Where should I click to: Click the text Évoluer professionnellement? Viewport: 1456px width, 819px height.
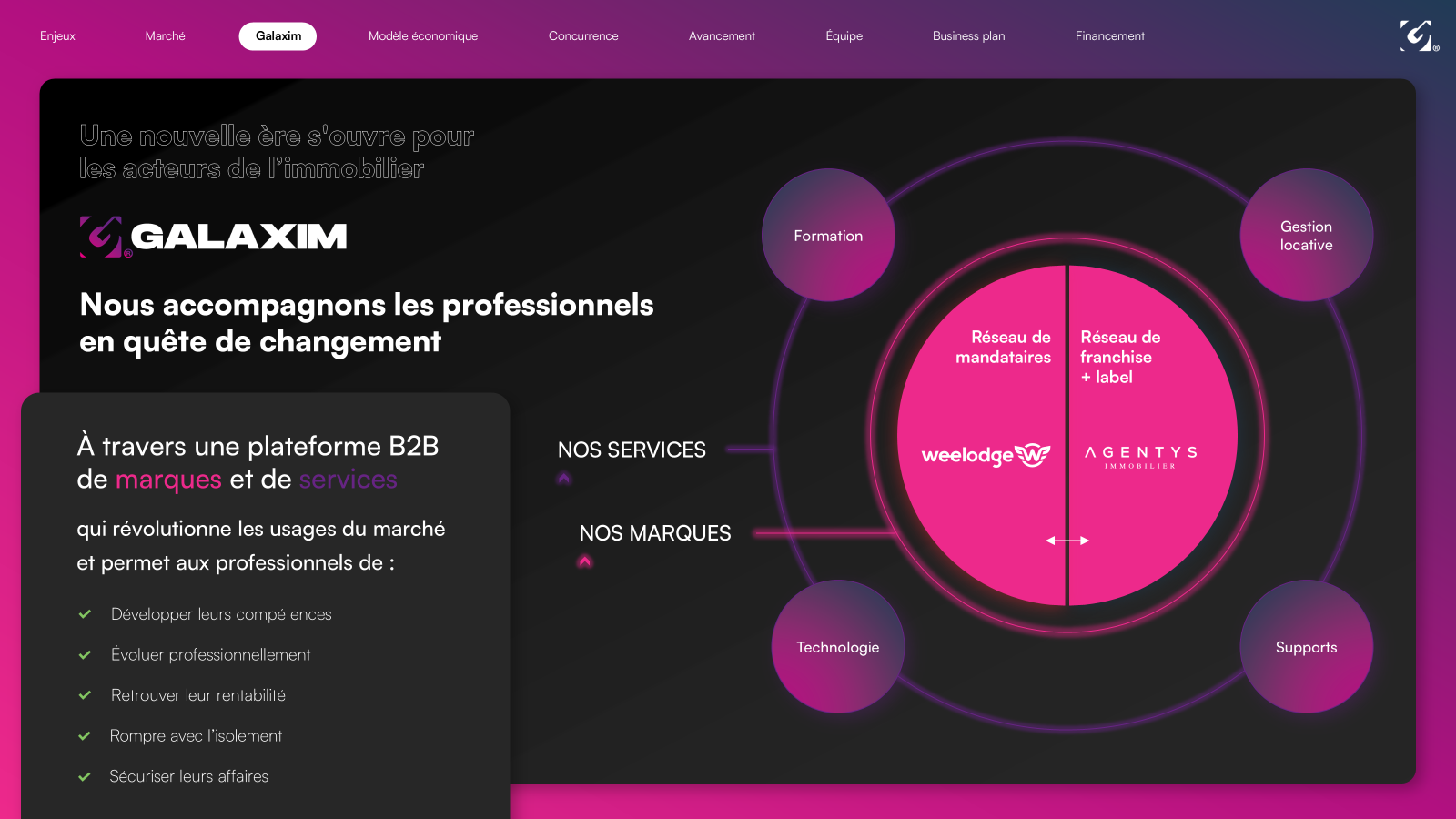(x=210, y=654)
